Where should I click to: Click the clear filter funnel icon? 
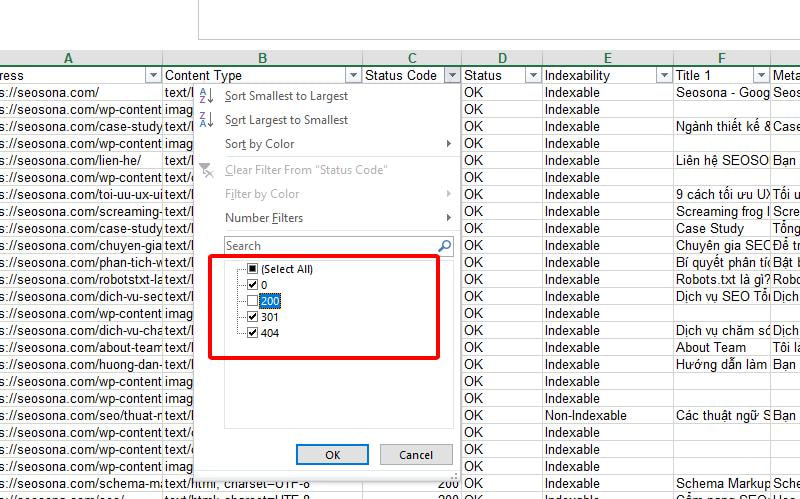206,170
